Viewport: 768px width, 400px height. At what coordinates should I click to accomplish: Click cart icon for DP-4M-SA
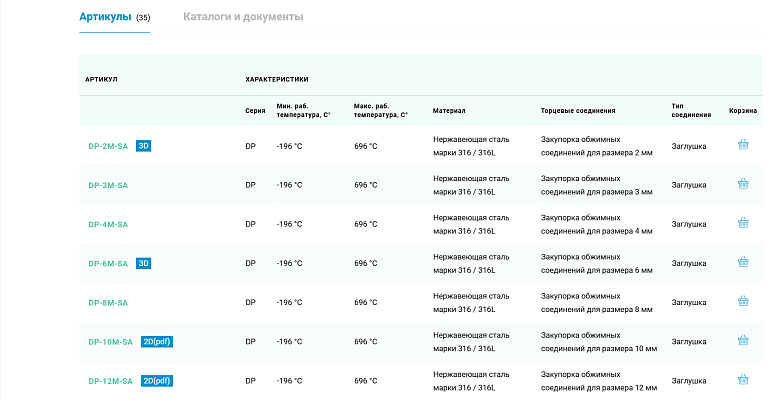coord(743,224)
